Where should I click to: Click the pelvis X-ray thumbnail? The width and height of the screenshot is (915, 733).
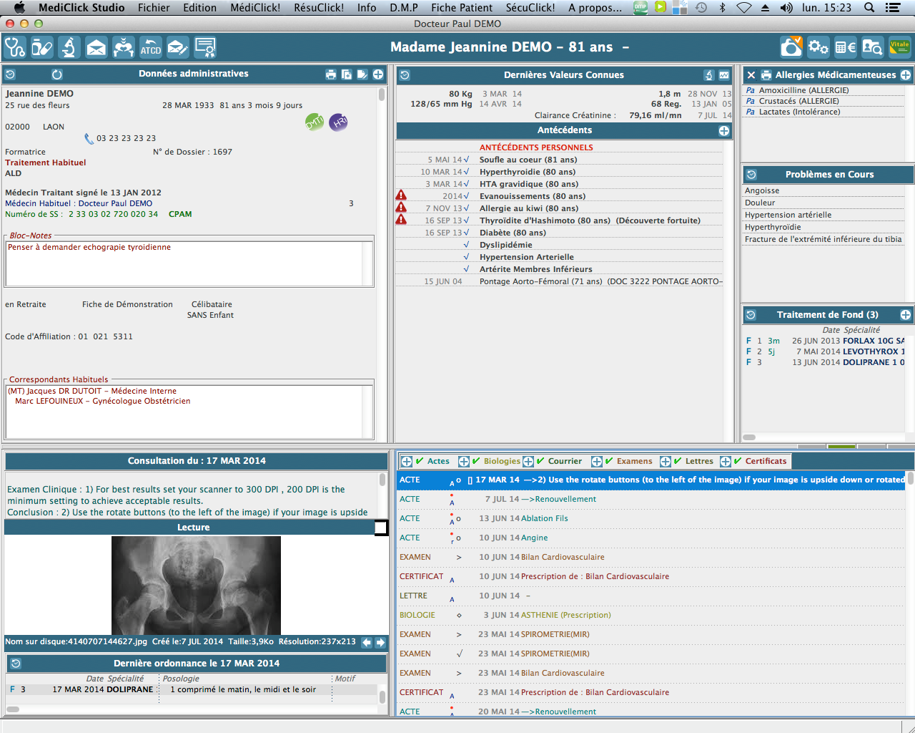click(196, 585)
